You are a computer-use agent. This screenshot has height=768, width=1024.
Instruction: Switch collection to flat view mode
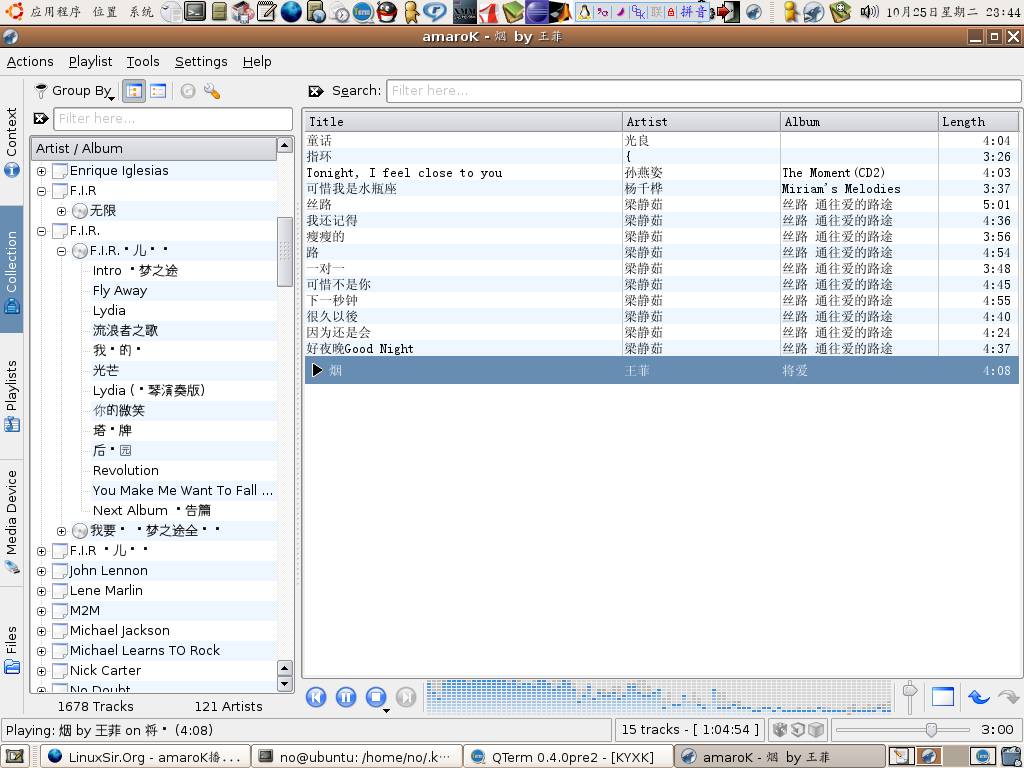158,91
